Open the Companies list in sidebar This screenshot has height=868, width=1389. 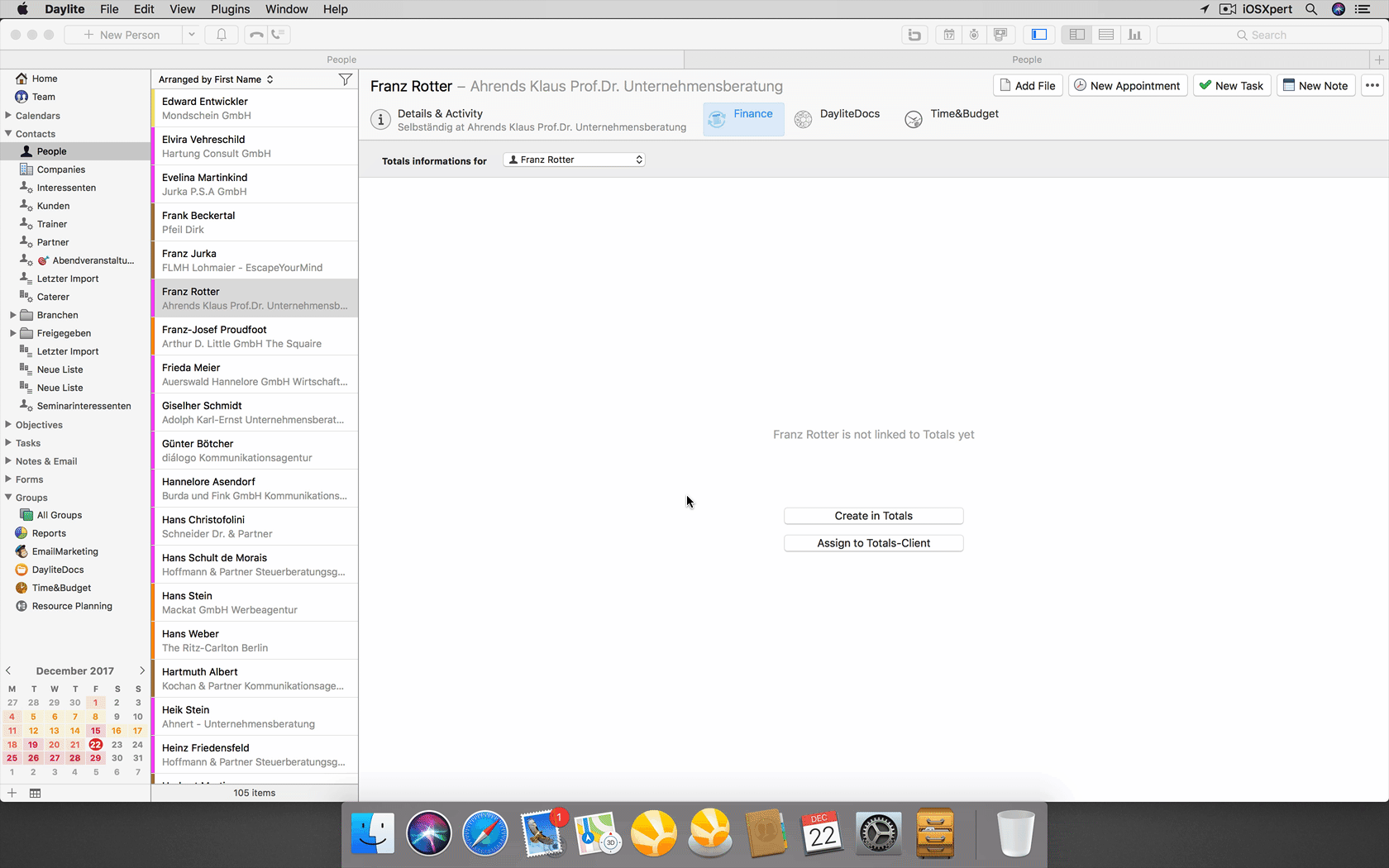[60, 169]
